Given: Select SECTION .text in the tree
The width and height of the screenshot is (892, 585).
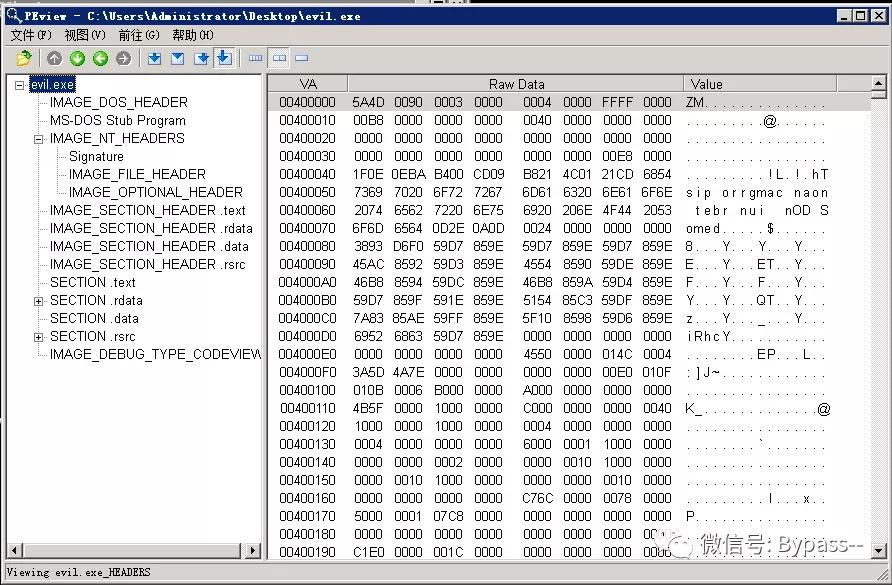Looking at the screenshot, I should [x=93, y=282].
